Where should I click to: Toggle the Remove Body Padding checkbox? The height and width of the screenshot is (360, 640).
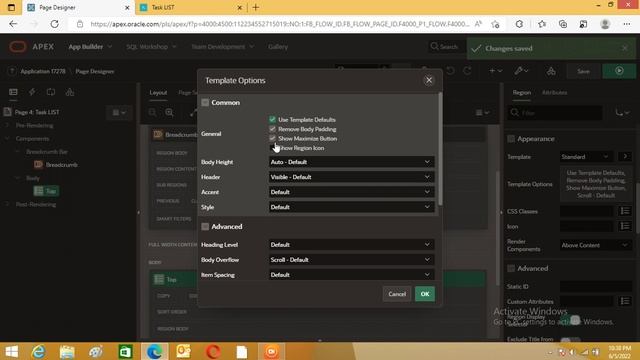coord(272,129)
